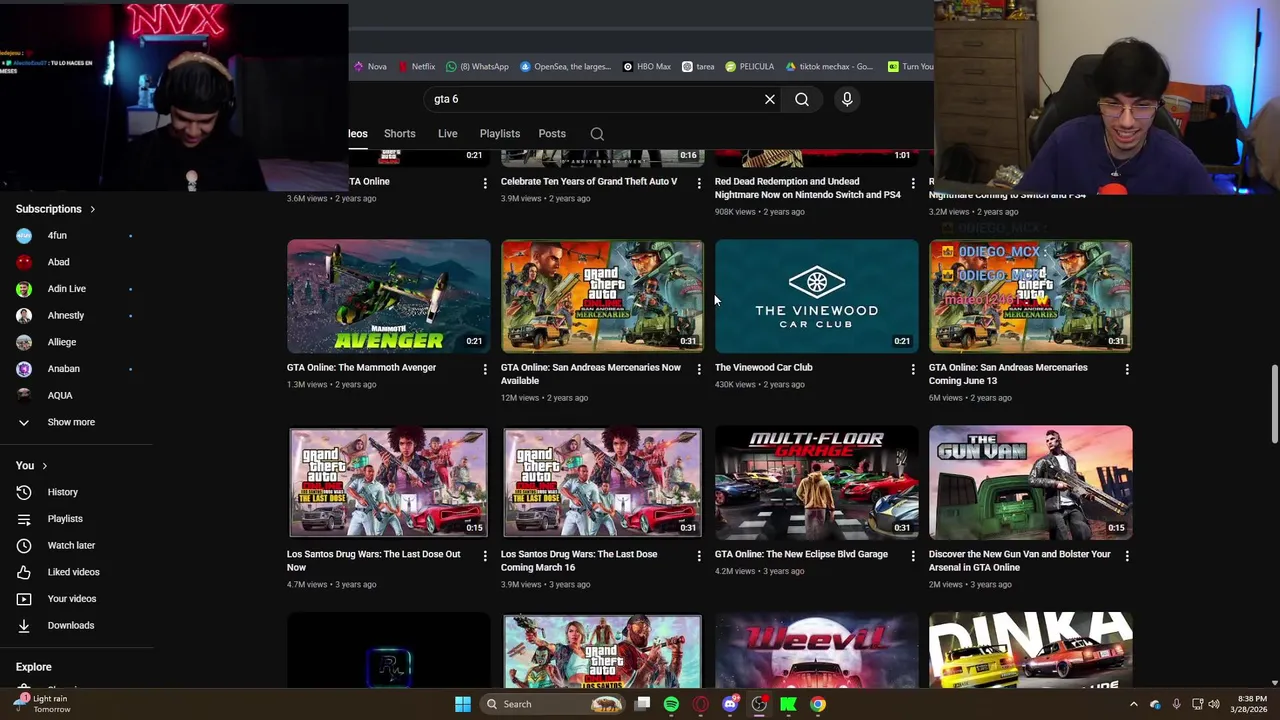Viewport: 1280px width, 720px height.
Task: Play the Multi-Floor Garage thumbnail
Action: (816, 483)
